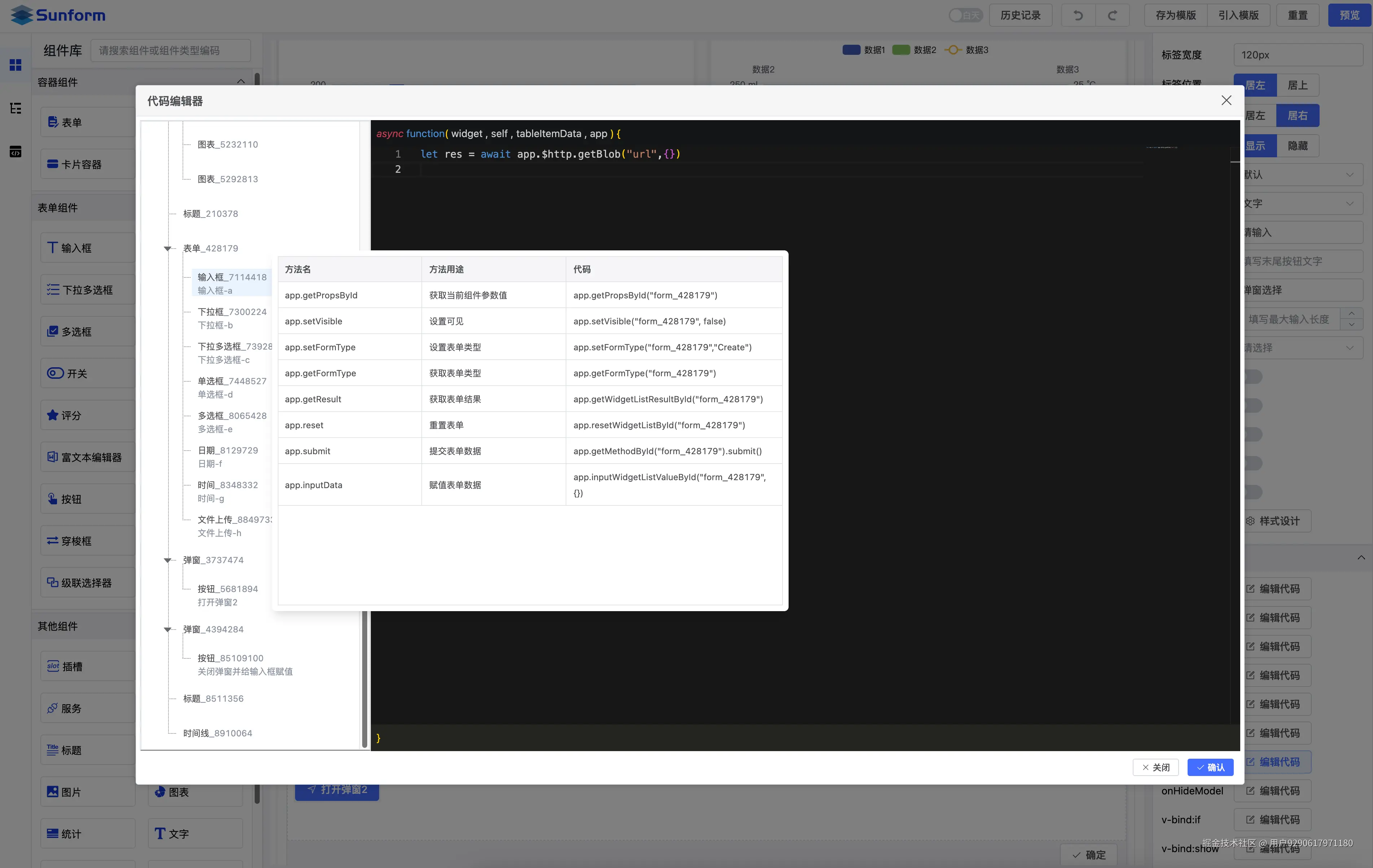Viewport: 1373px width, 868px height.
Task: Collapse the 表单_428179 tree node
Action: click(x=167, y=249)
